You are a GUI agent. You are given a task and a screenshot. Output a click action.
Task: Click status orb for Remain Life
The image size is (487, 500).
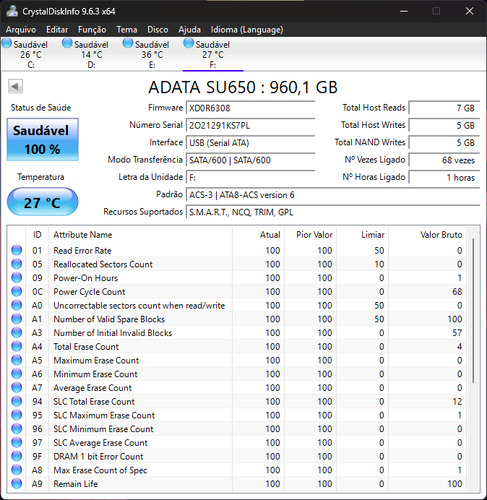(17, 483)
